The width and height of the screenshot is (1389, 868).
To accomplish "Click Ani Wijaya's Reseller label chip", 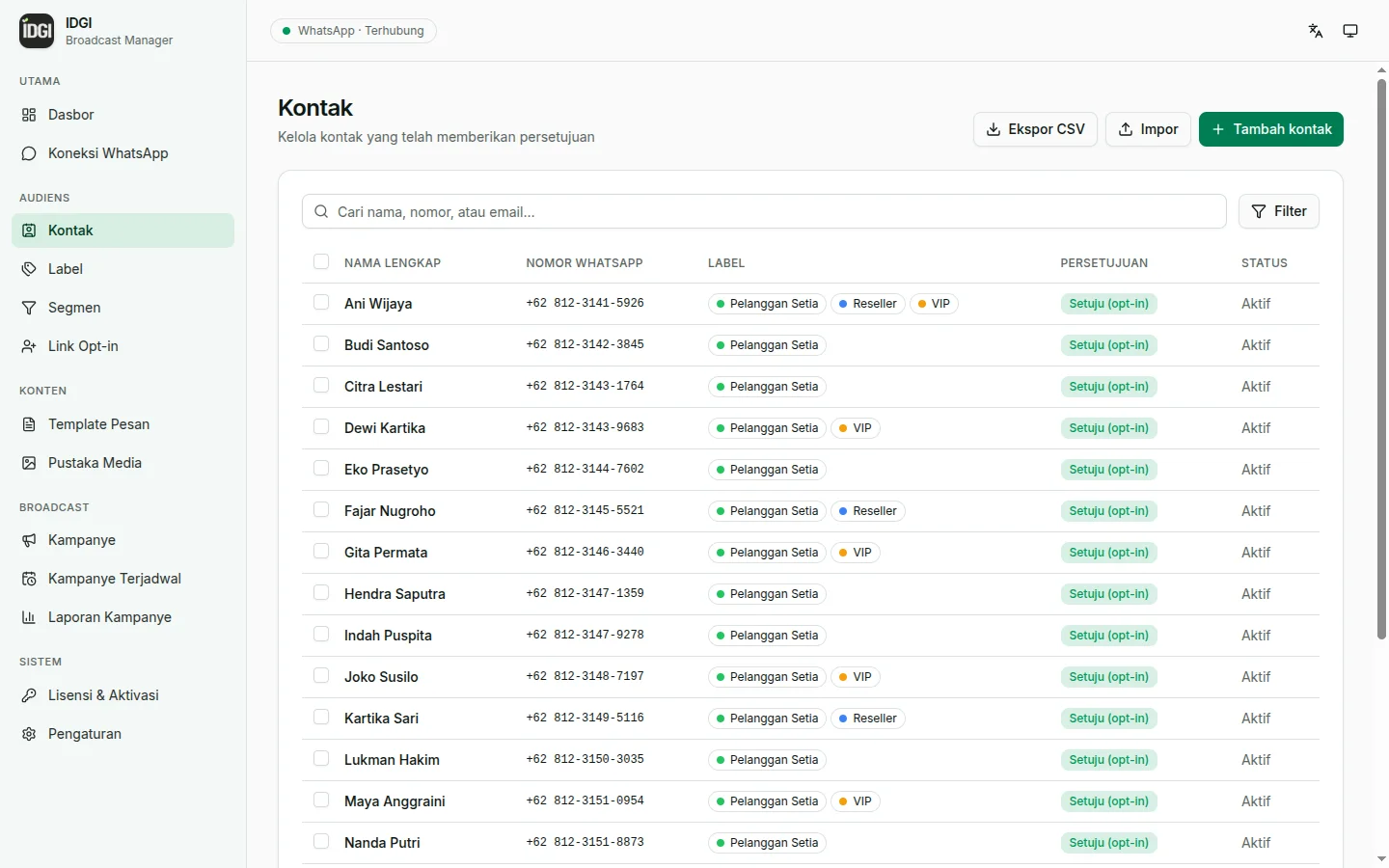I will [x=867, y=304].
